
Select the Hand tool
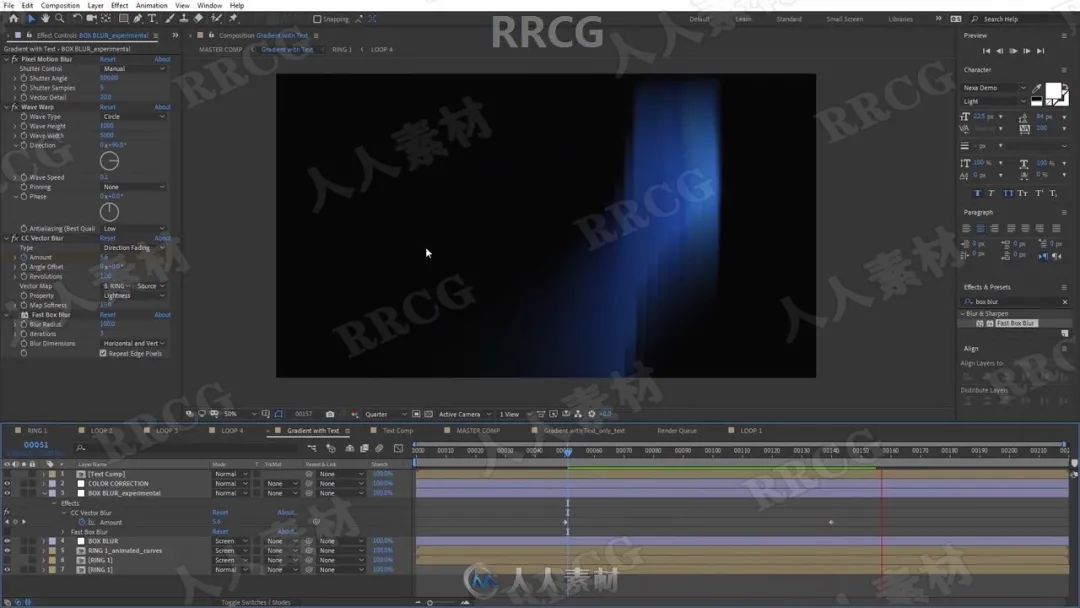point(45,17)
